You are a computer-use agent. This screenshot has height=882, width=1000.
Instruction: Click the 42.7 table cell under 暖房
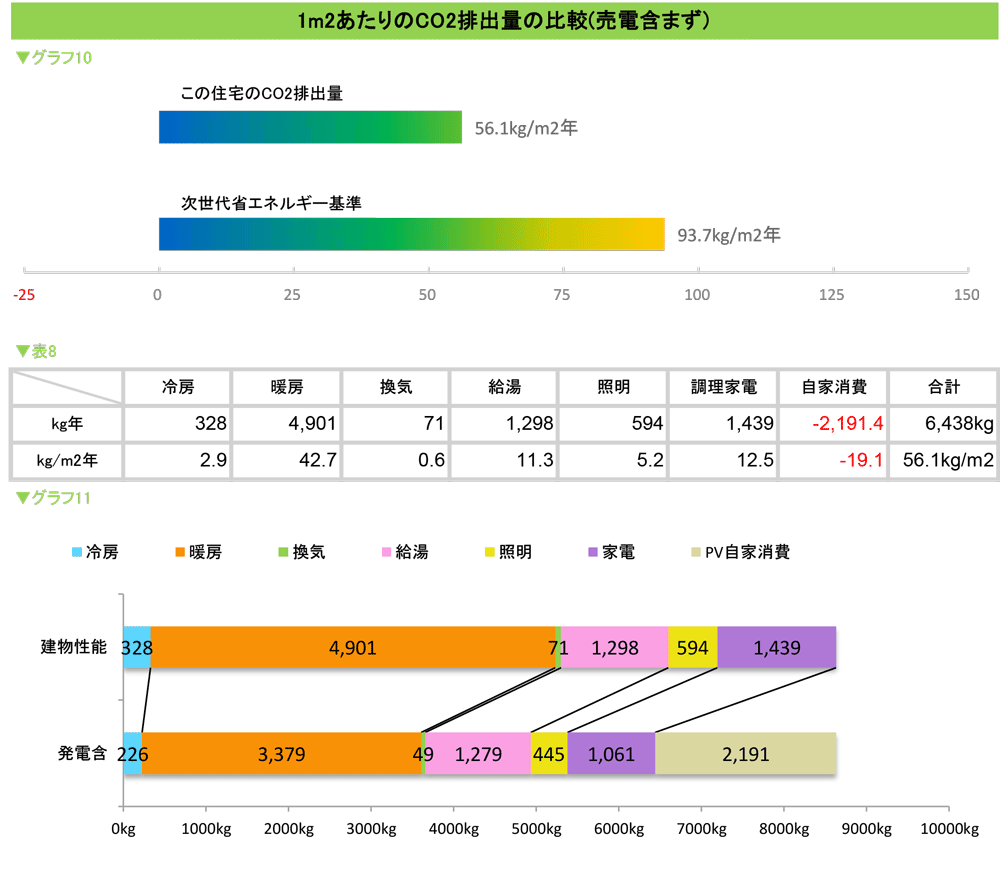pyautogui.click(x=287, y=460)
